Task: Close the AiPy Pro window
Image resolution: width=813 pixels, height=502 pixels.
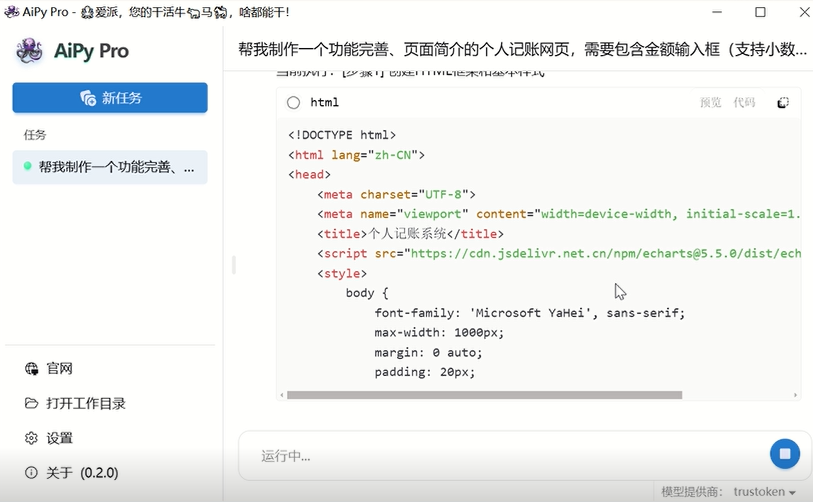Action: point(804,12)
